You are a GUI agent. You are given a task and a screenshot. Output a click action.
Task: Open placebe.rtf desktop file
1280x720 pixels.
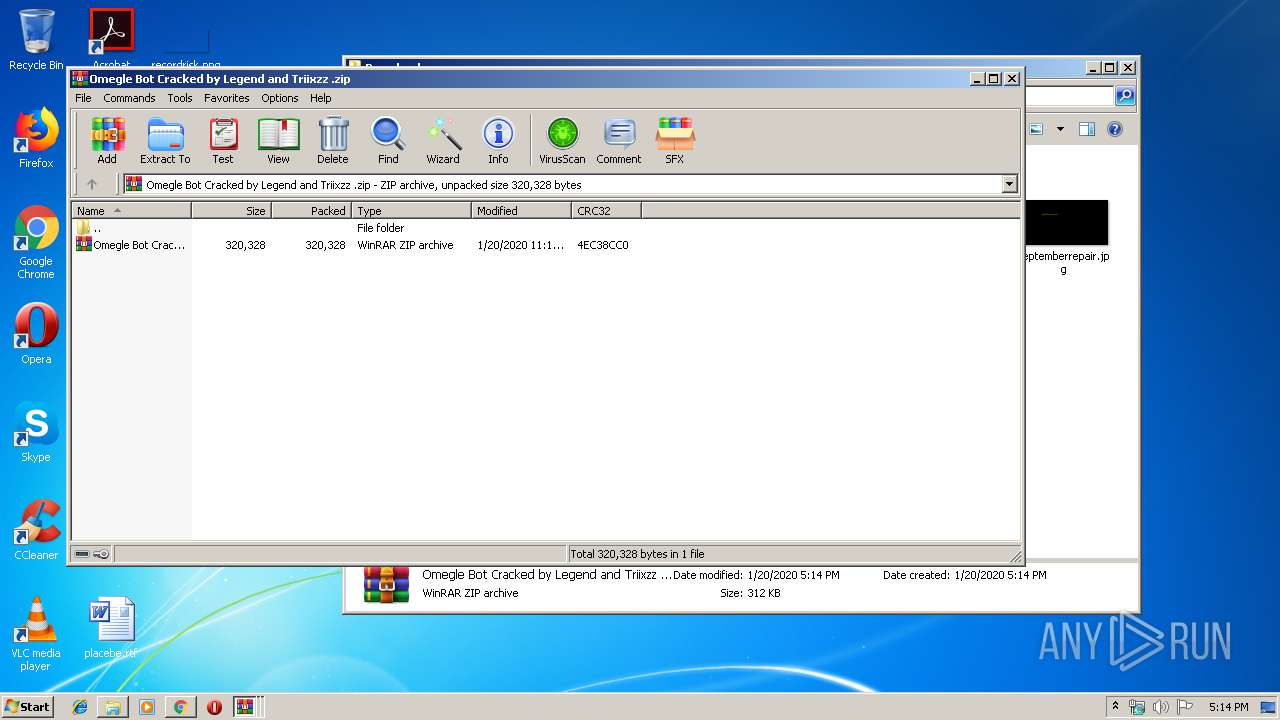pos(111,628)
